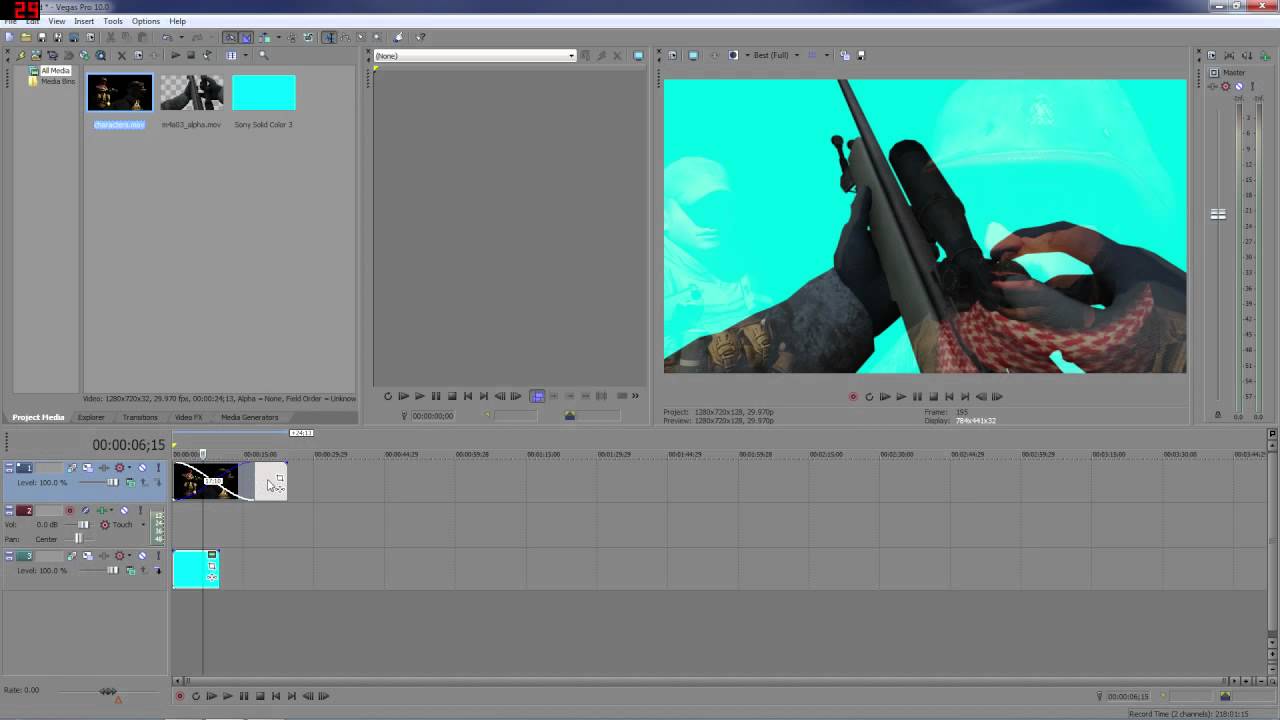Open Track Motion on video track 1
Viewport: 1280px width, 720px height.
[x=88, y=468]
